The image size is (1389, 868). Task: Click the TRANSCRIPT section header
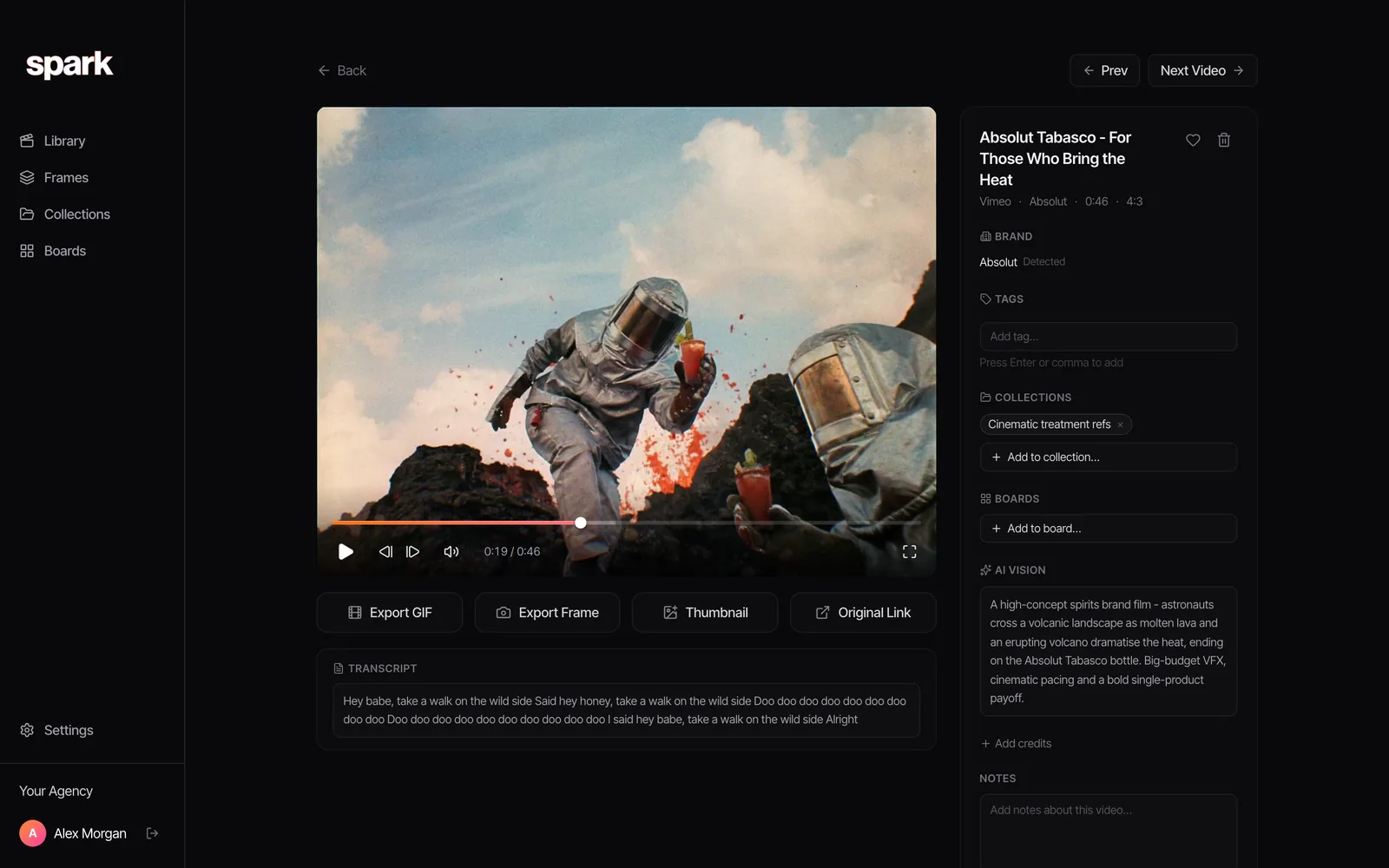click(x=375, y=668)
